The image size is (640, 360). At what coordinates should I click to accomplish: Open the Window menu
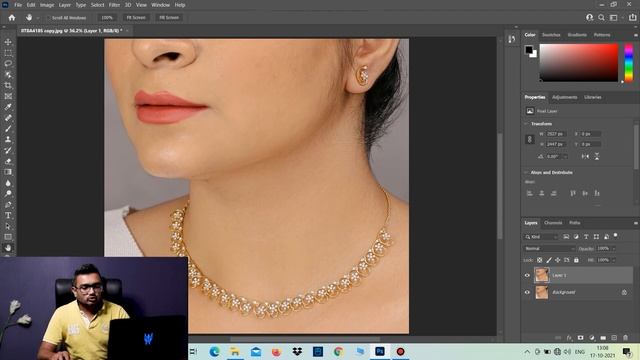coord(160,5)
